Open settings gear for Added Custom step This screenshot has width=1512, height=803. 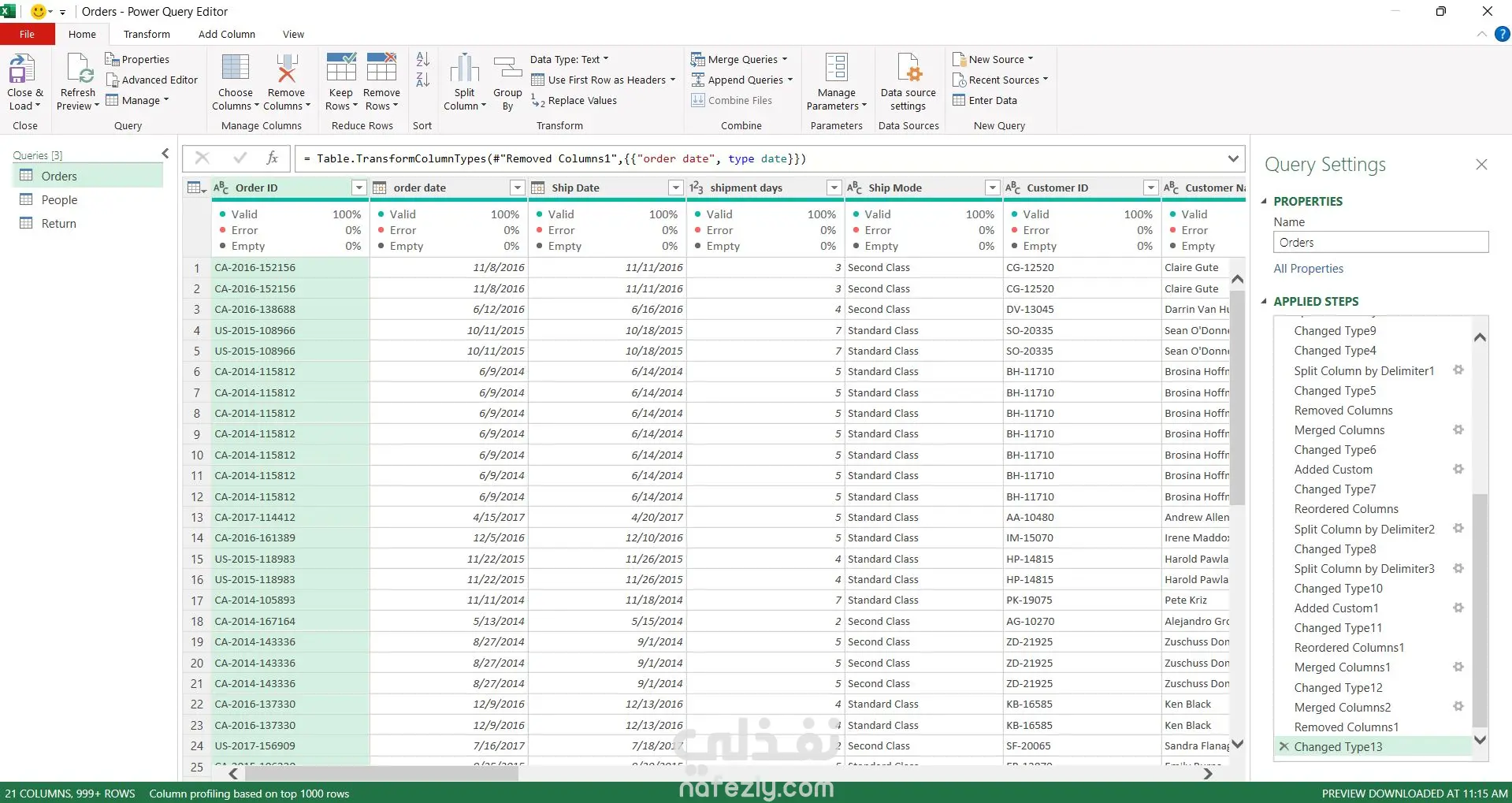[x=1458, y=469]
